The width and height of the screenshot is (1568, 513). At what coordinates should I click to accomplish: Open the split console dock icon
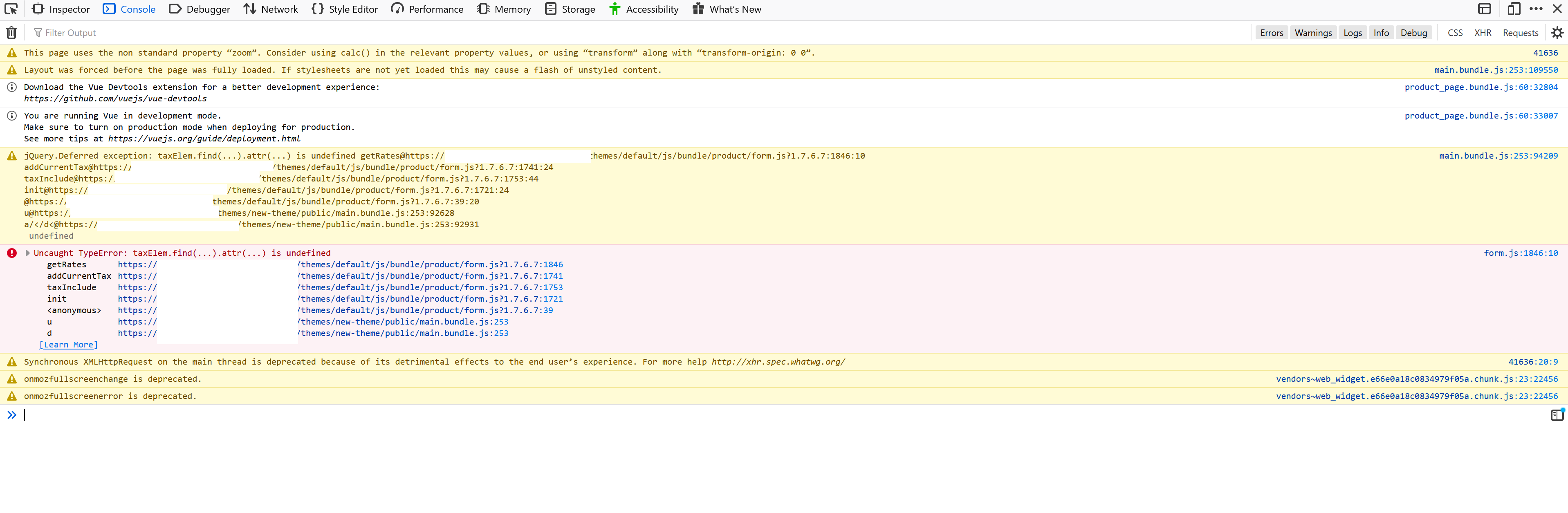tap(1485, 9)
